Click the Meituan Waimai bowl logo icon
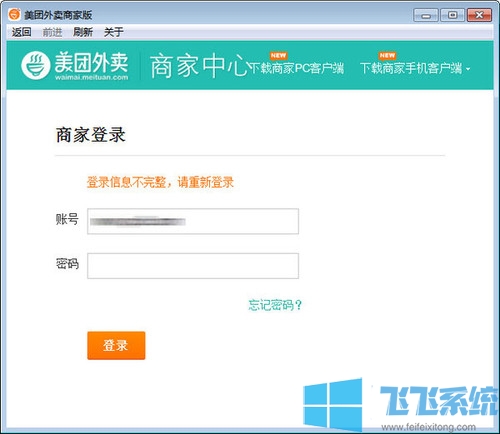The image size is (500, 434). [36, 65]
